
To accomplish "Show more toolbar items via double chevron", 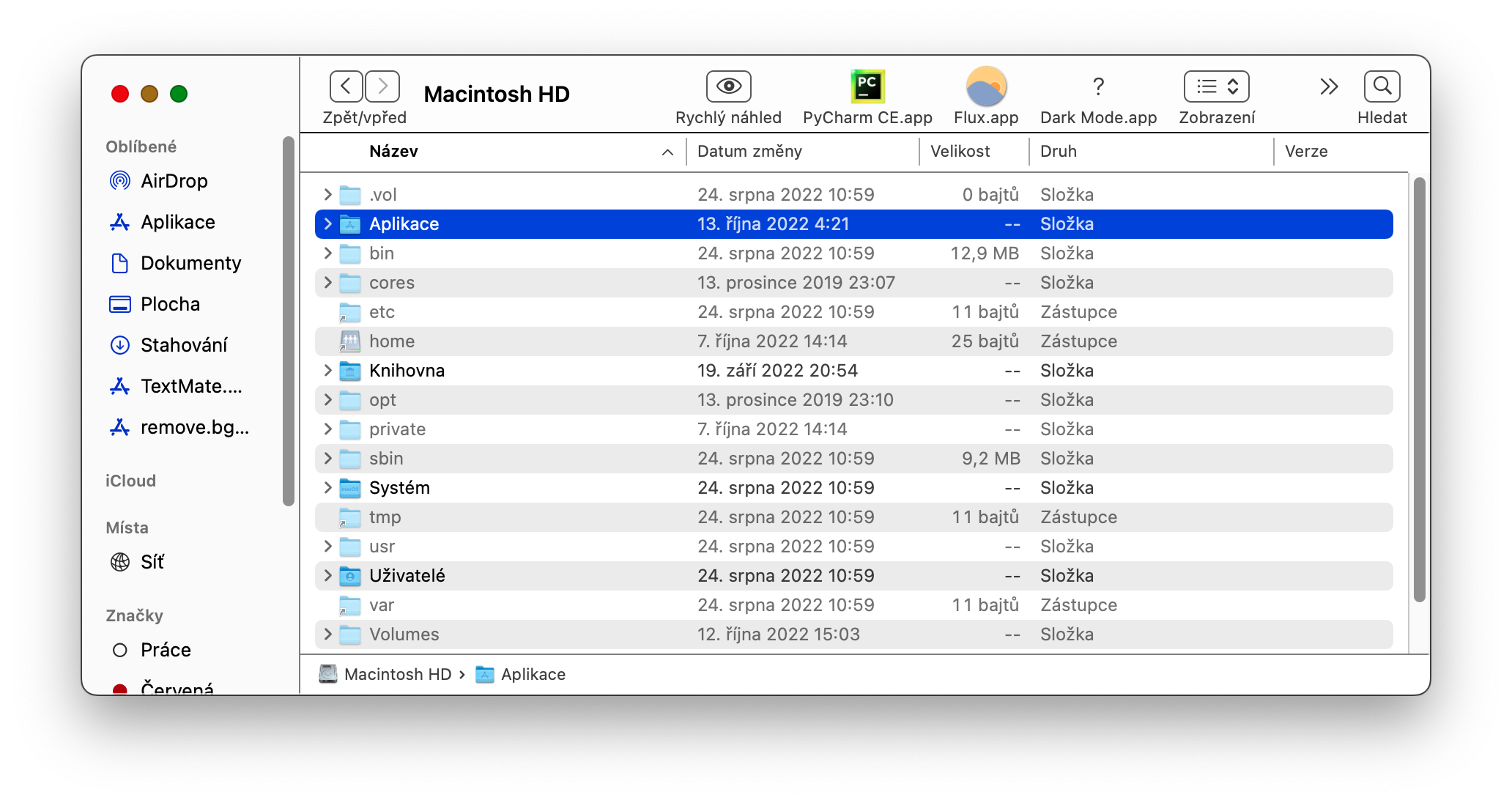I will 1329,86.
